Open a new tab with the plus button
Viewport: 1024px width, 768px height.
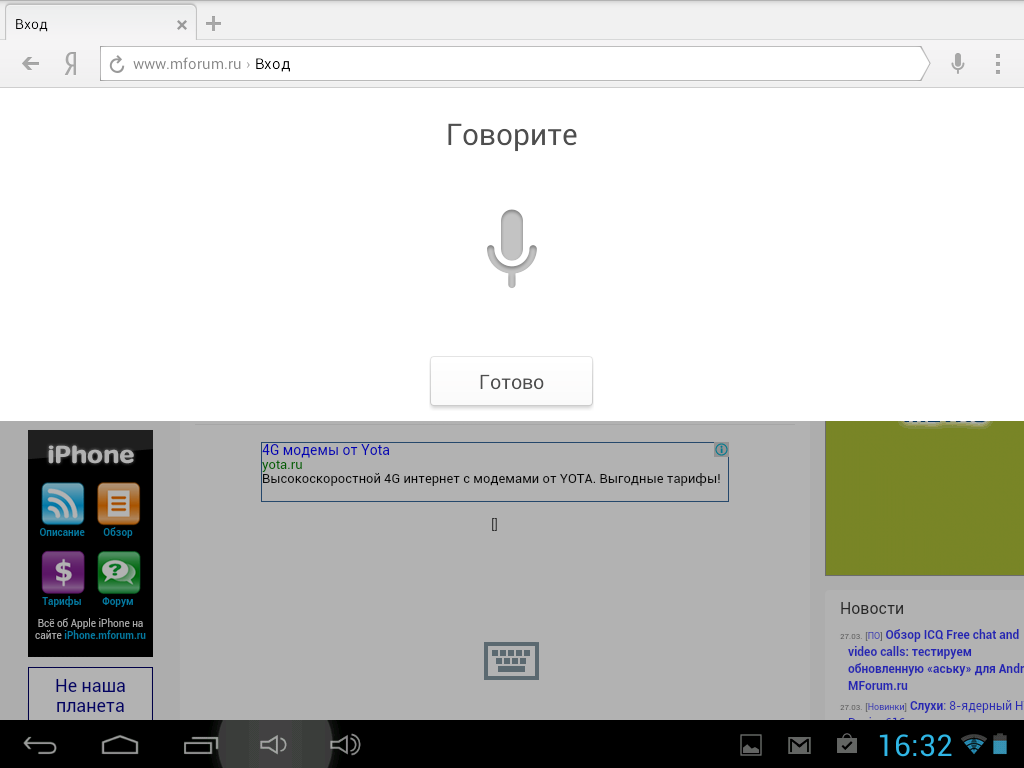point(213,24)
